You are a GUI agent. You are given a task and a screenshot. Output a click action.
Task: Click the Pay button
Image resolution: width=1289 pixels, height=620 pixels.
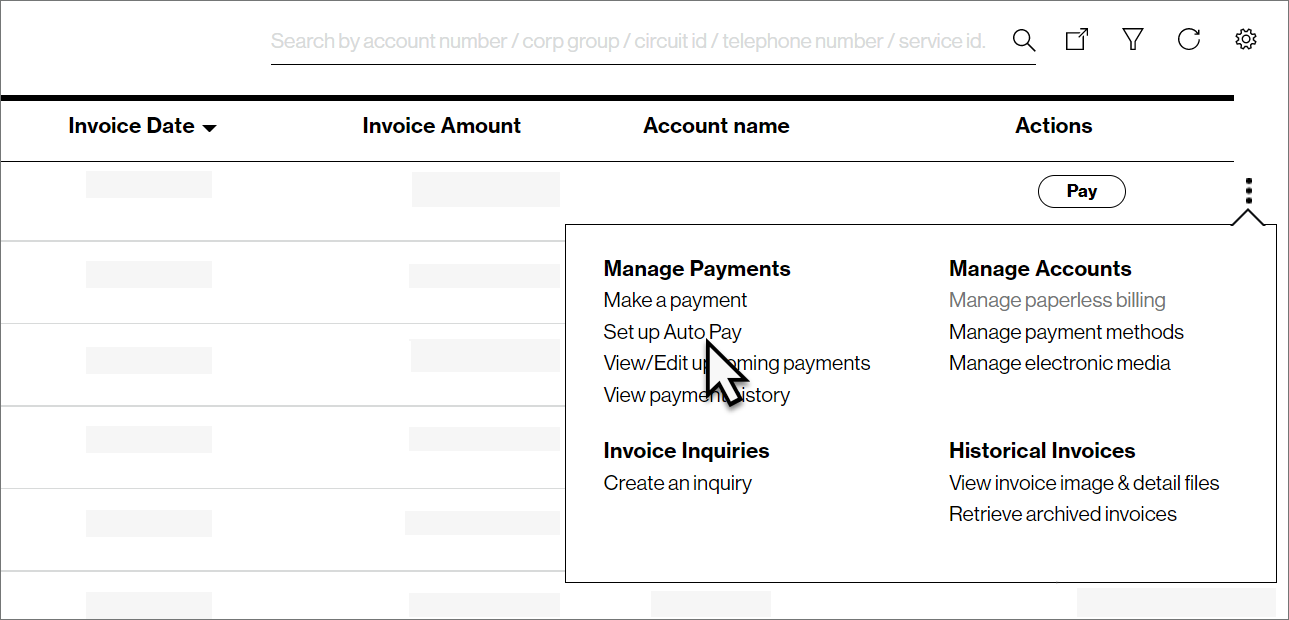tap(1081, 191)
